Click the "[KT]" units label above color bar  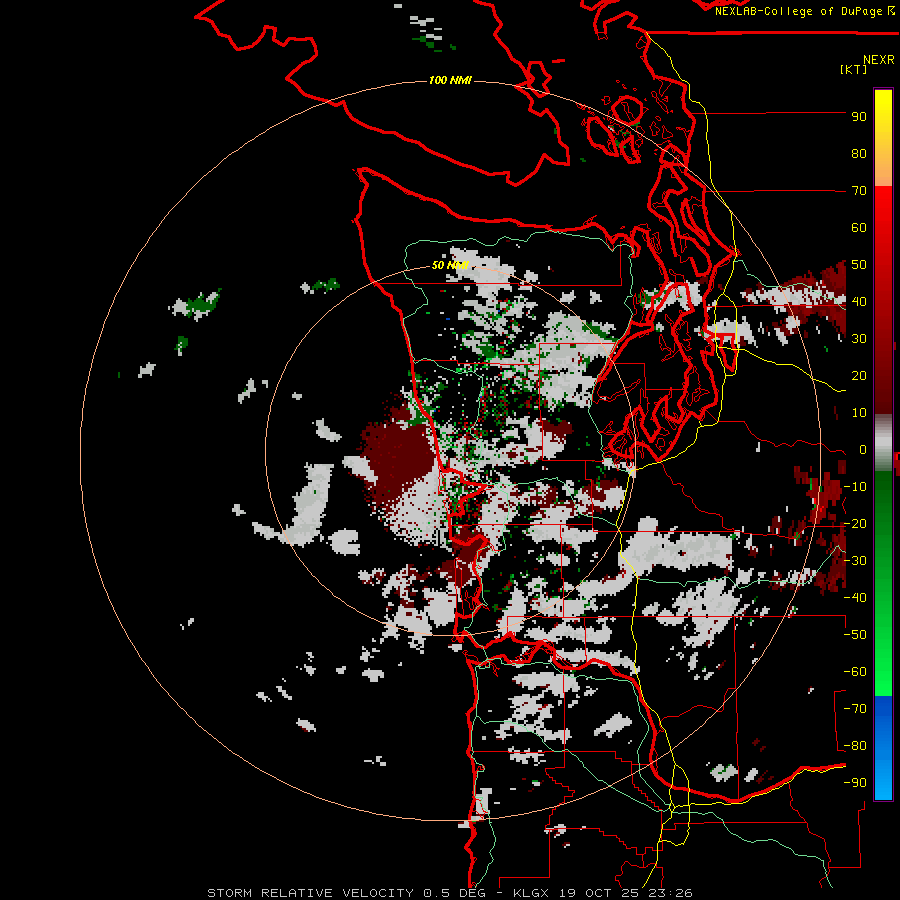(854, 69)
